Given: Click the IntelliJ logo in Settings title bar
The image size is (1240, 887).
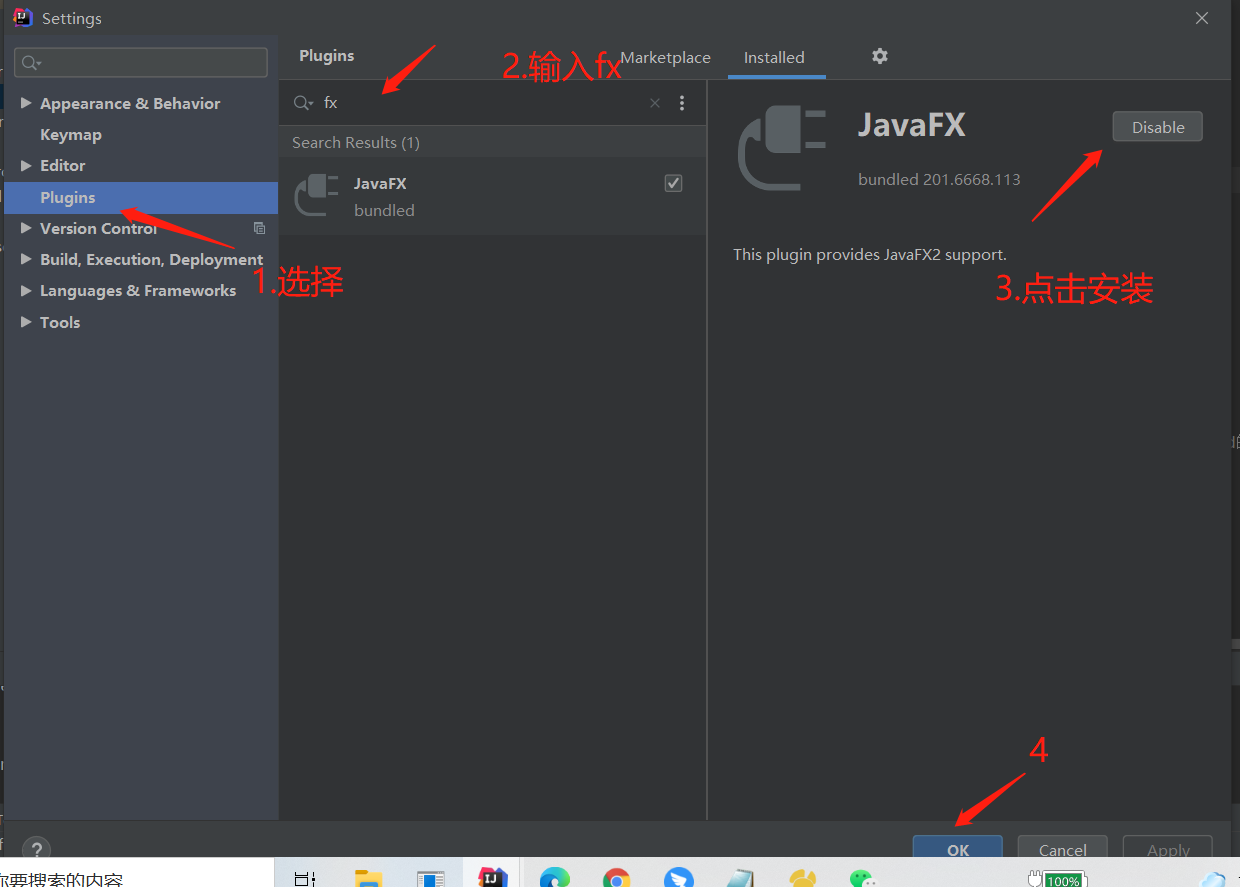Looking at the screenshot, I should pyautogui.click(x=23, y=17).
